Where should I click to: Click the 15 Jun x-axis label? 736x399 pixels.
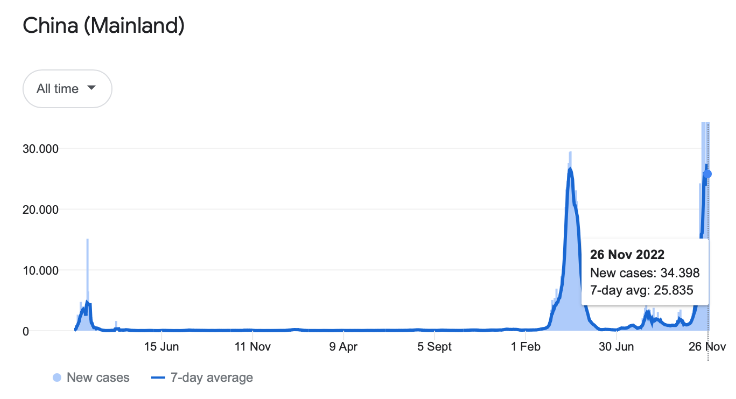click(161, 347)
